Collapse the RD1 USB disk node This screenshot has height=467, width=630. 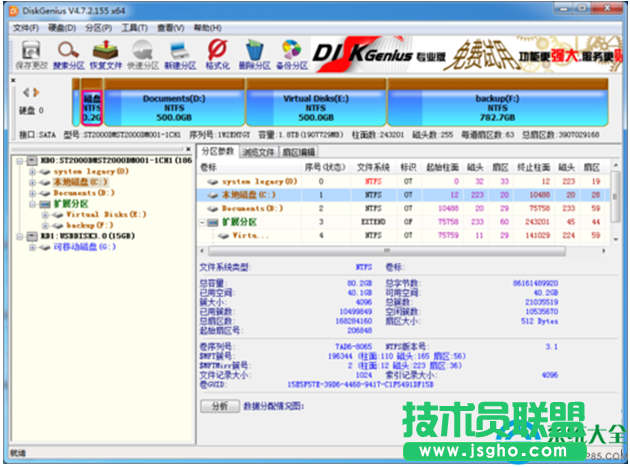(19, 236)
